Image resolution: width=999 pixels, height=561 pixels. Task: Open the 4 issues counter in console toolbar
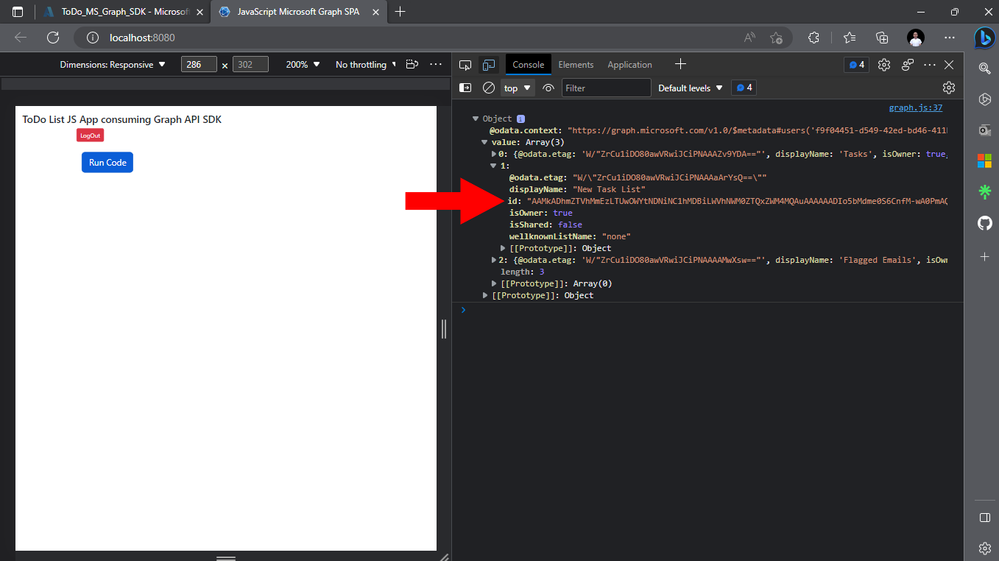coord(744,88)
